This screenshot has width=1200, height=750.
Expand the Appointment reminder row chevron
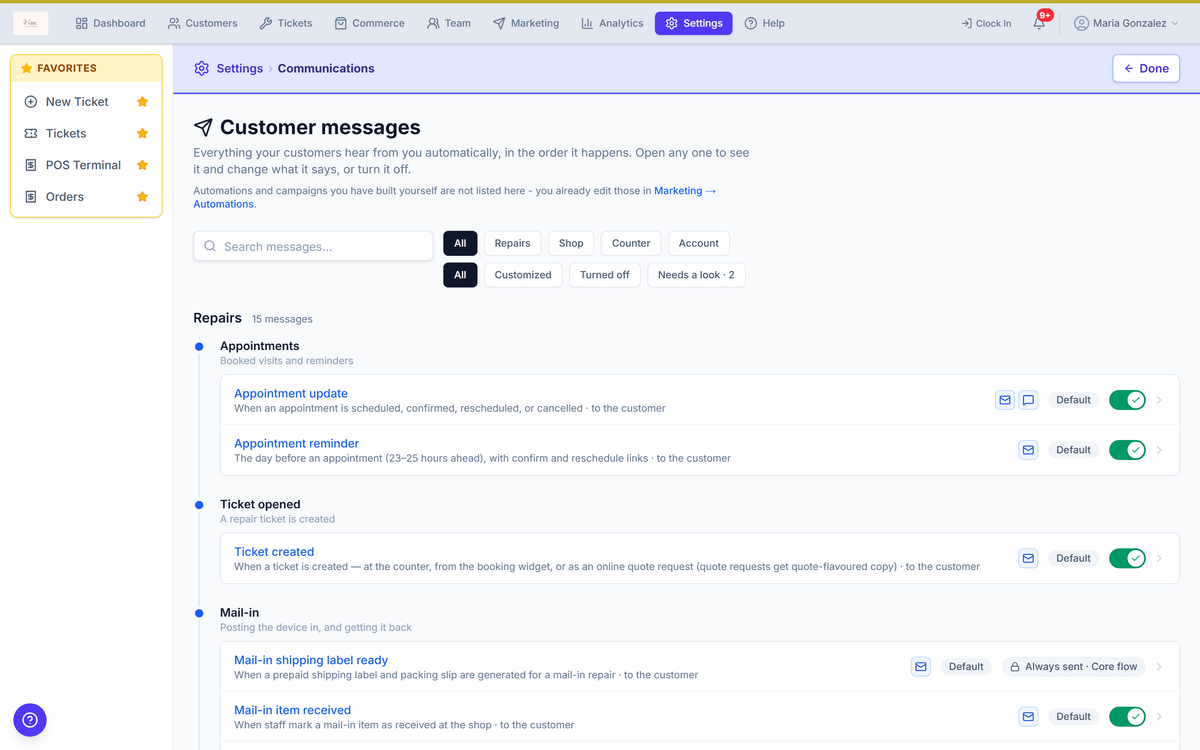pos(1160,450)
